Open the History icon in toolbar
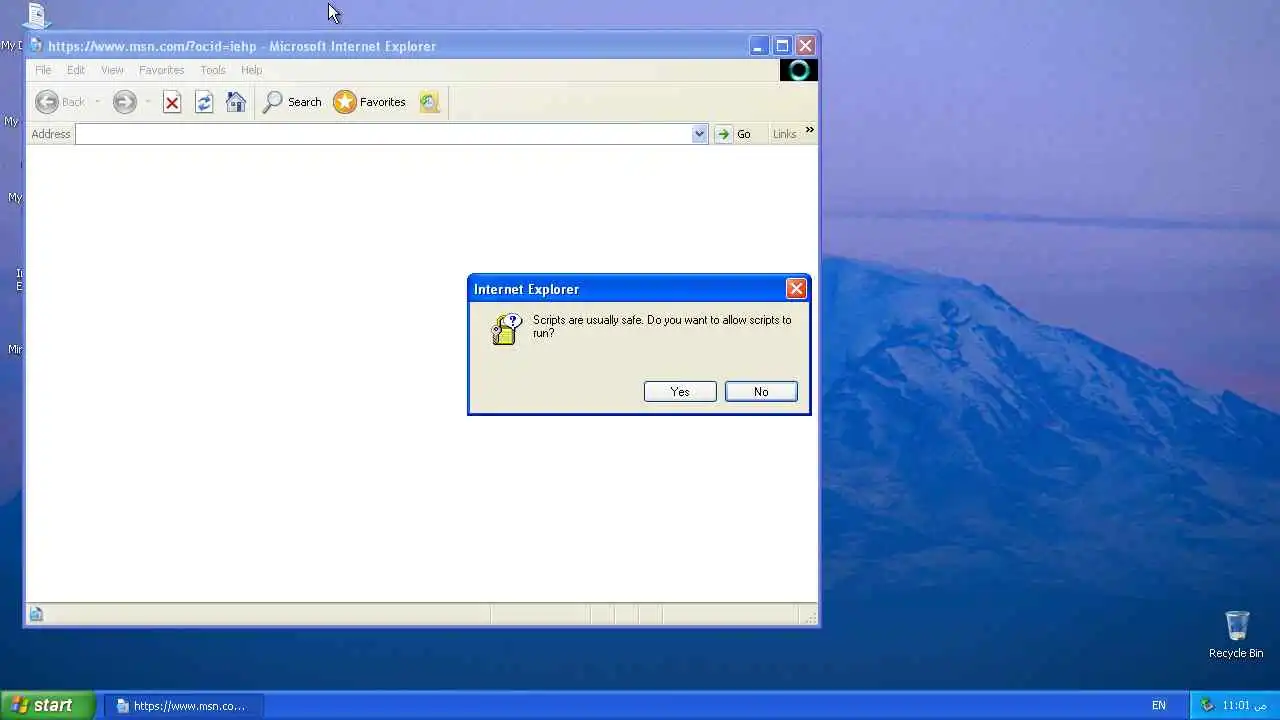This screenshot has height=720, width=1280. (x=429, y=102)
